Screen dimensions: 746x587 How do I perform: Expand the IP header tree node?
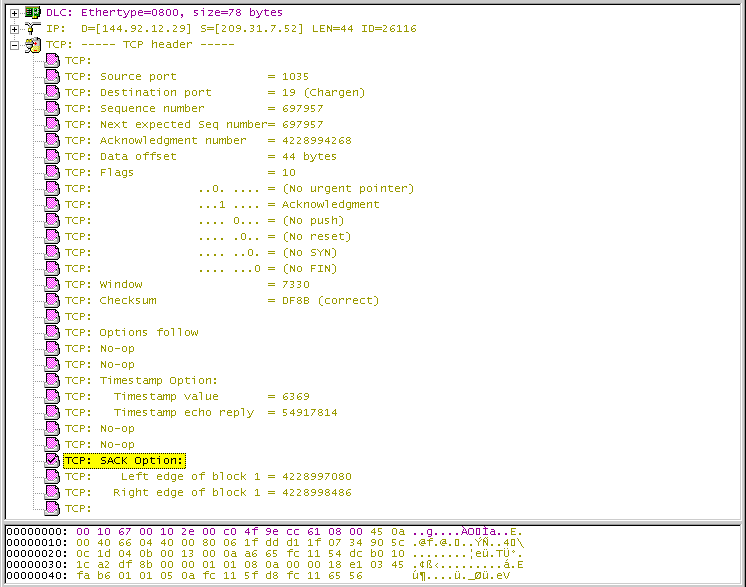[x=14, y=29]
